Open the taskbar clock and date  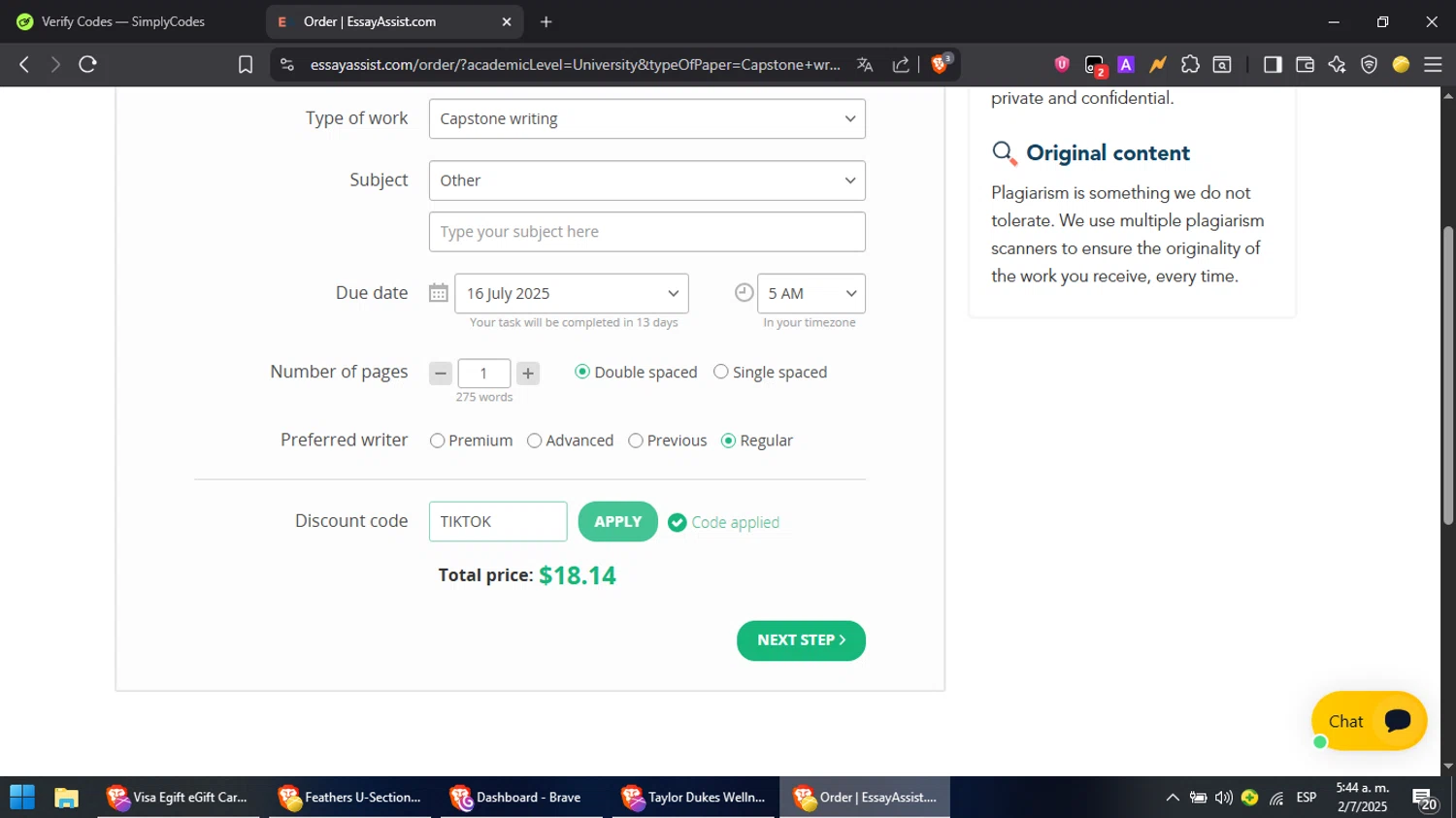click(x=1363, y=798)
